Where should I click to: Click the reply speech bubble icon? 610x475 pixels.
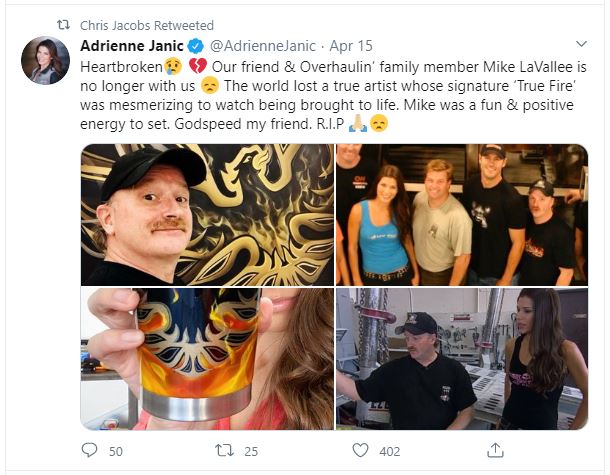point(89,451)
